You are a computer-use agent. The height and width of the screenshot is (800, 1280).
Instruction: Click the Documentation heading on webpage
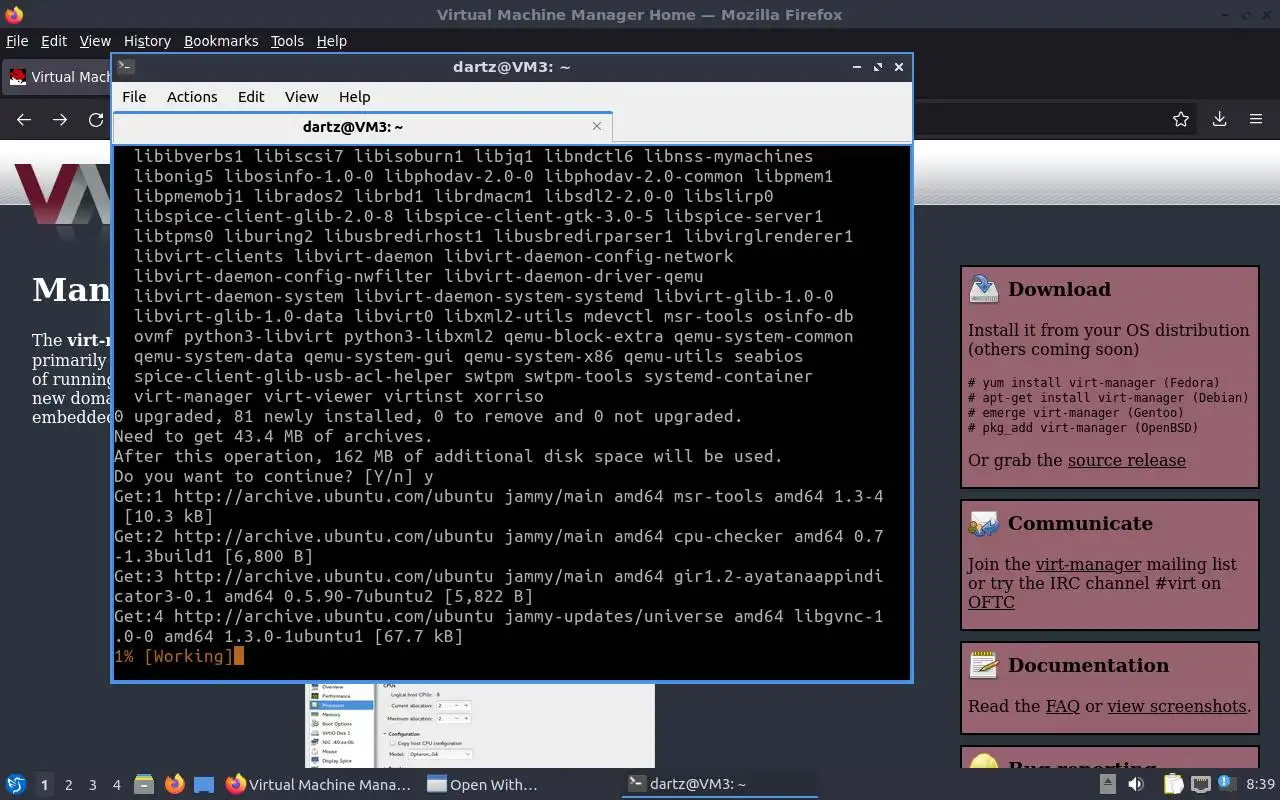[1088, 665]
